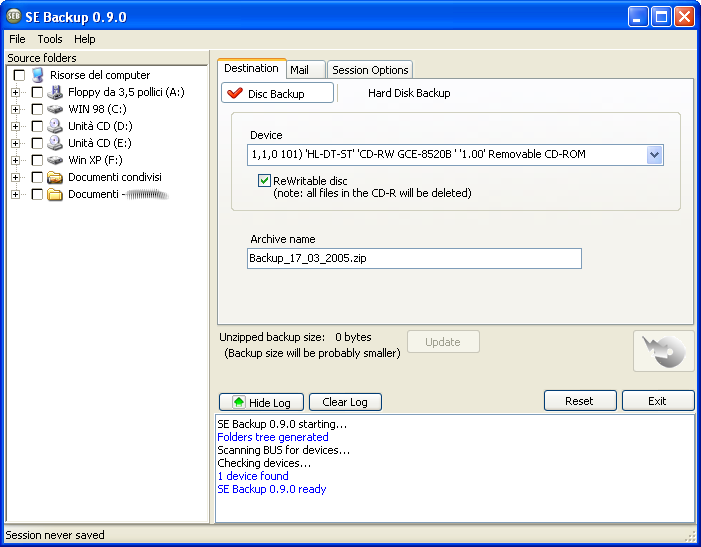
Task: Expand the Unità CD (D:) tree node
Action: click(15, 126)
